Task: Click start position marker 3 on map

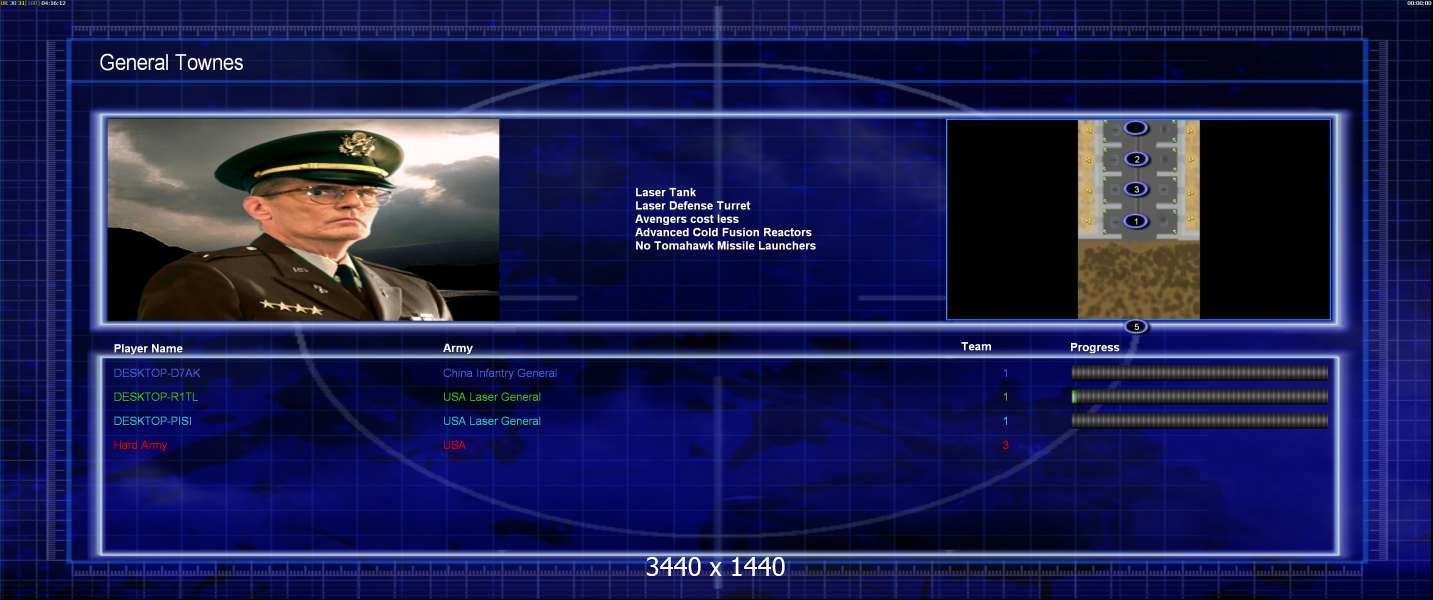Action: point(1135,189)
